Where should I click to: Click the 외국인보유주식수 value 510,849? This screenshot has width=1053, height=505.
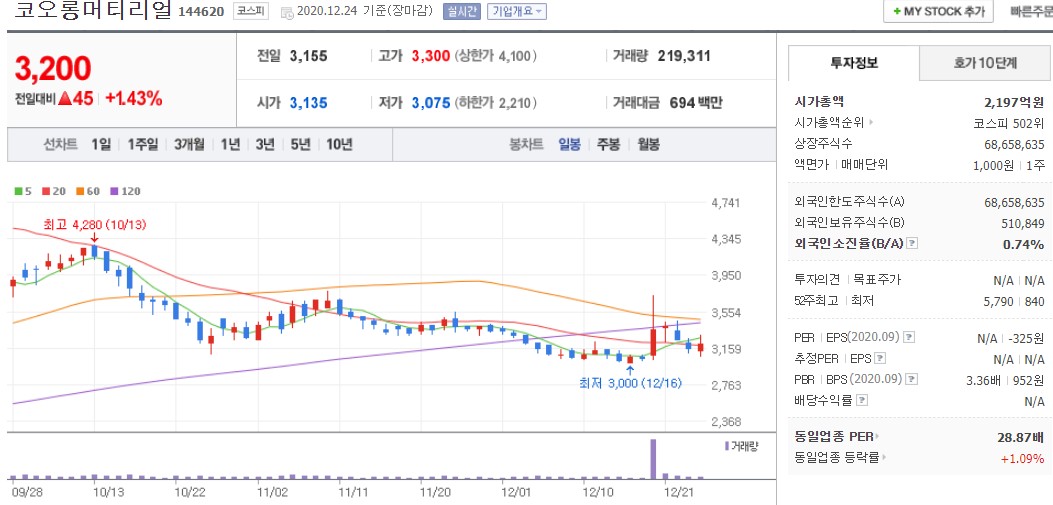click(1023, 223)
